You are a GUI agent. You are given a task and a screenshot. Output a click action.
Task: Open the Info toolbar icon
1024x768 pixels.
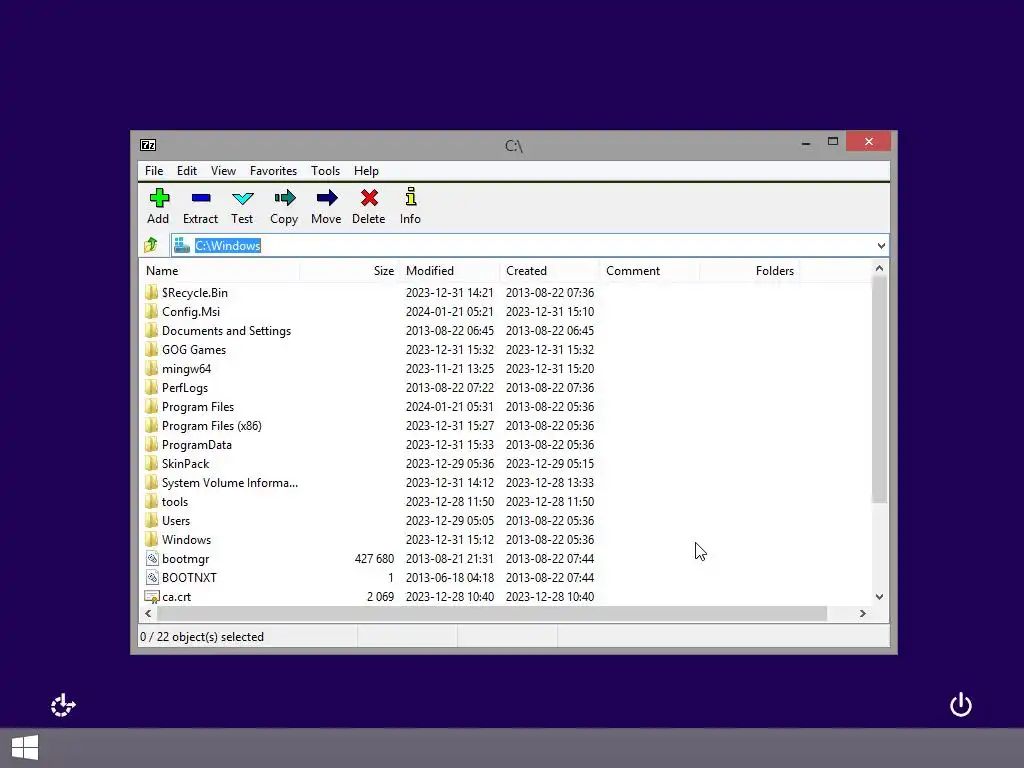pyautogui.click(x=410, y=198)
